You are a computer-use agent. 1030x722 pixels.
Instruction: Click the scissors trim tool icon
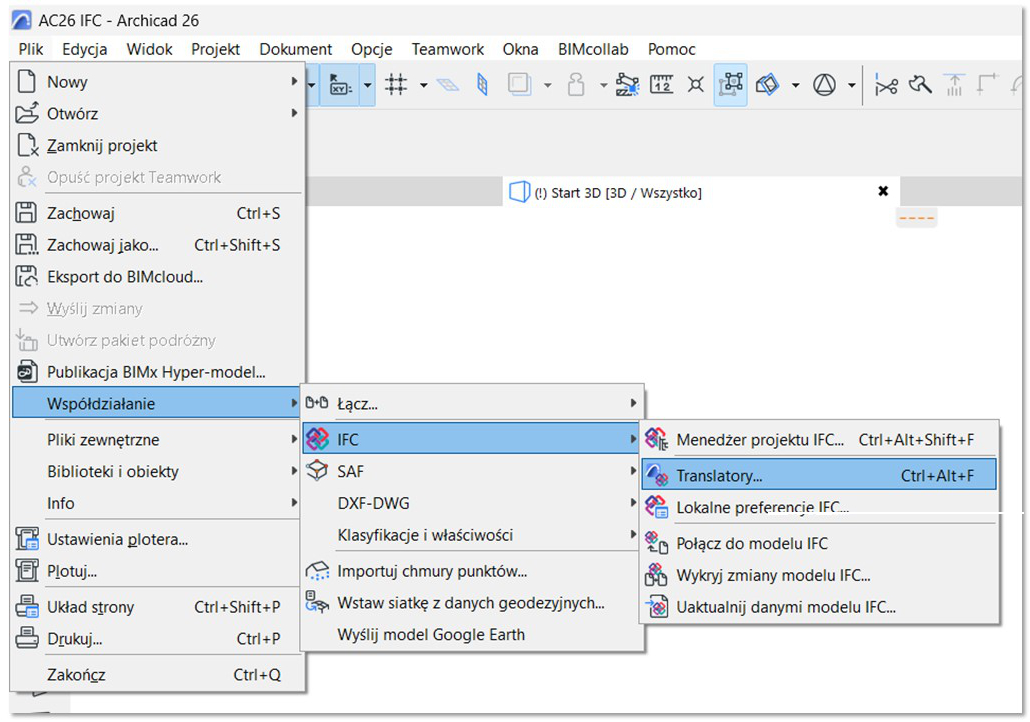point(885,85)
